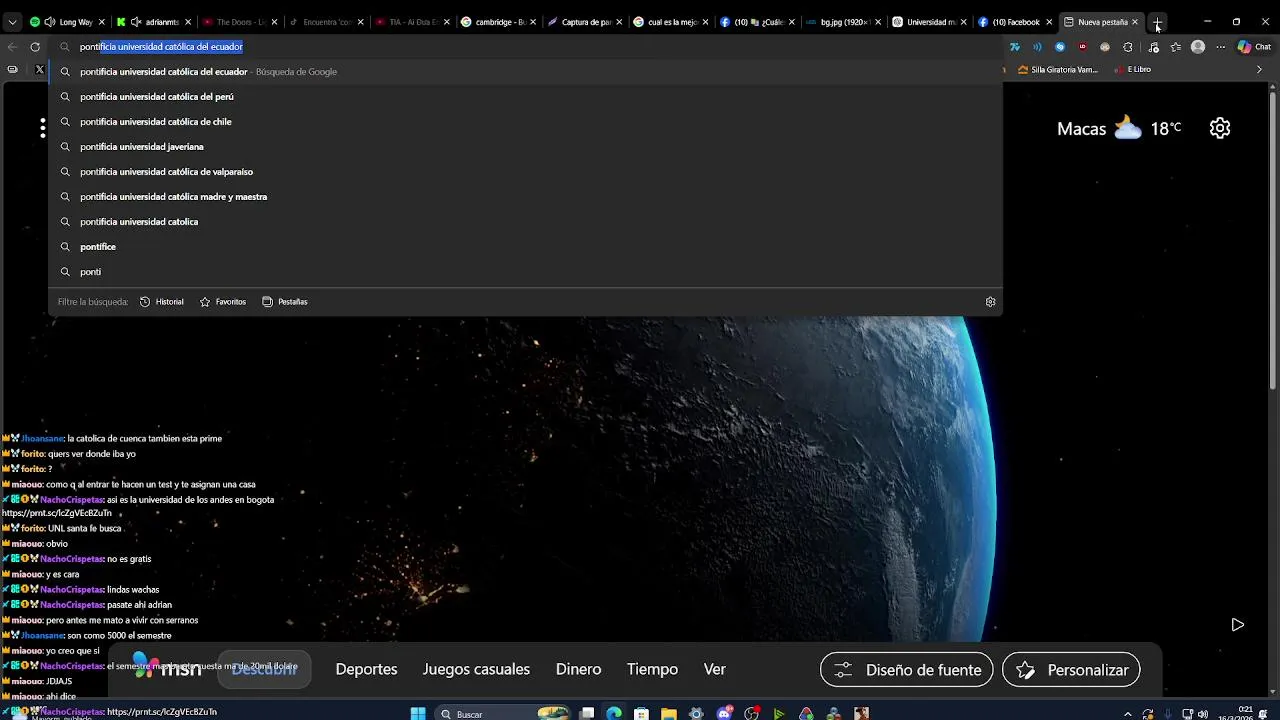Close the Nueva pestaña tab
Image resolution: width=1280 pixels, height=720 pixels.
pos(1135,22)
